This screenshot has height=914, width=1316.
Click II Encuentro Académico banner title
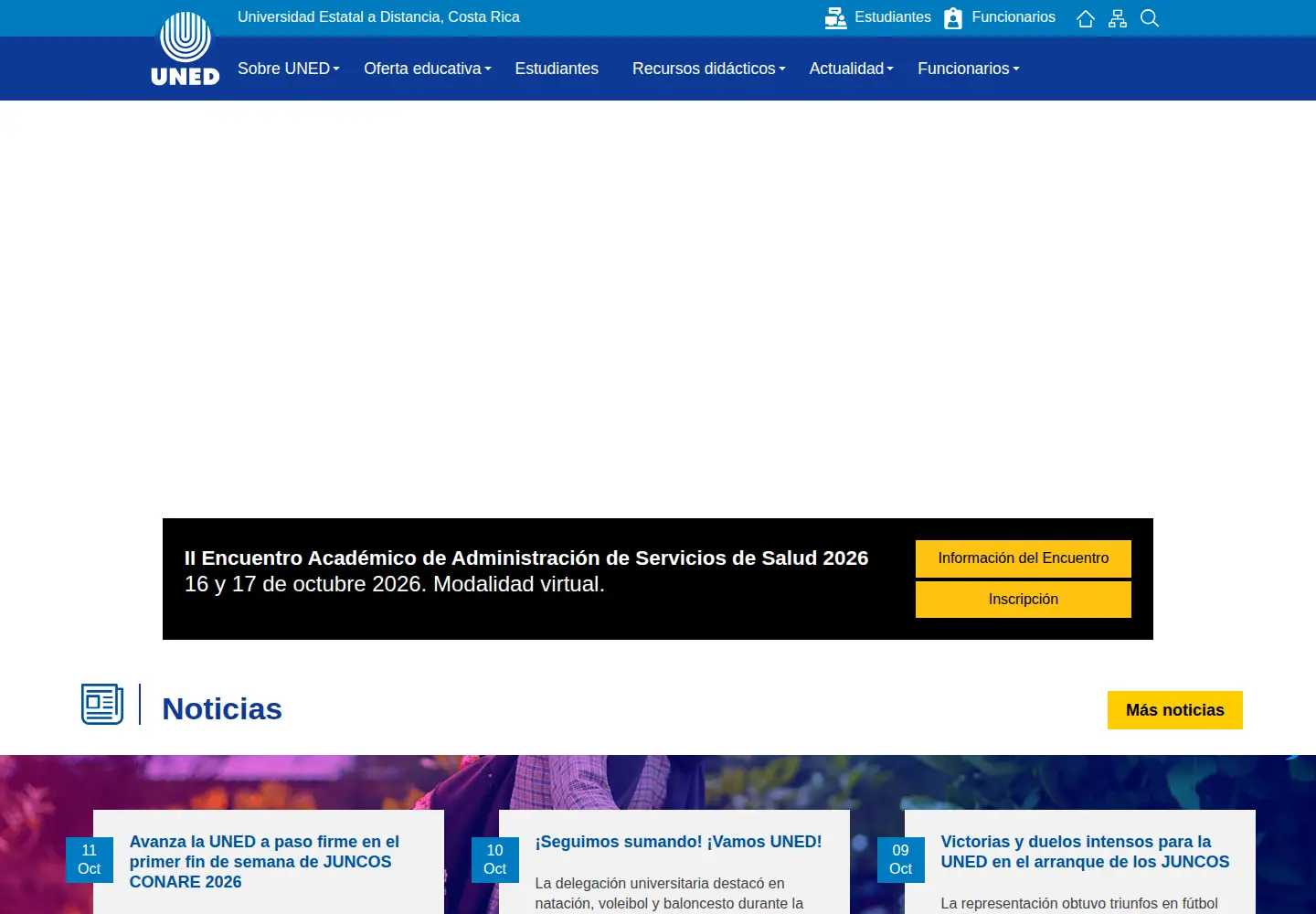pyautogui.click(x=526, y=558)
